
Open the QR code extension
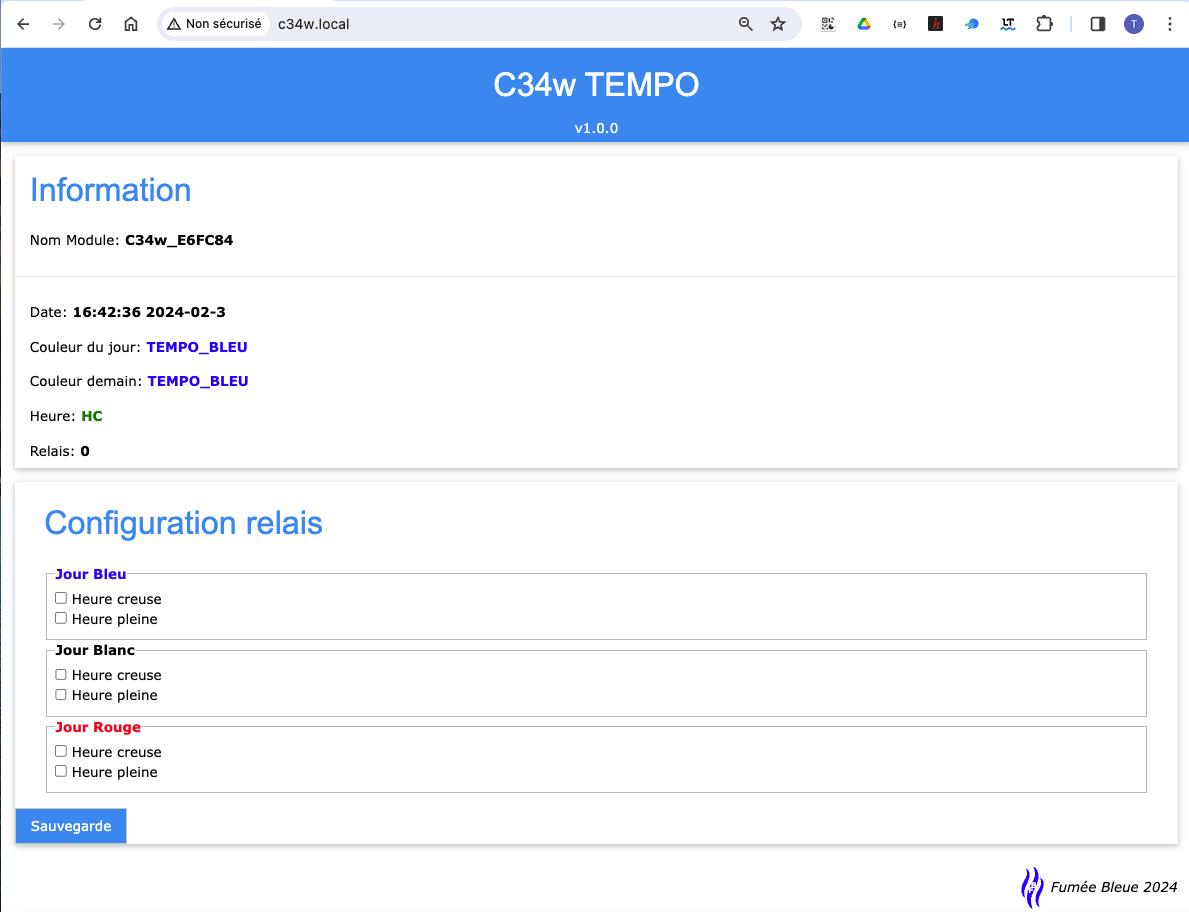[828, 24]
